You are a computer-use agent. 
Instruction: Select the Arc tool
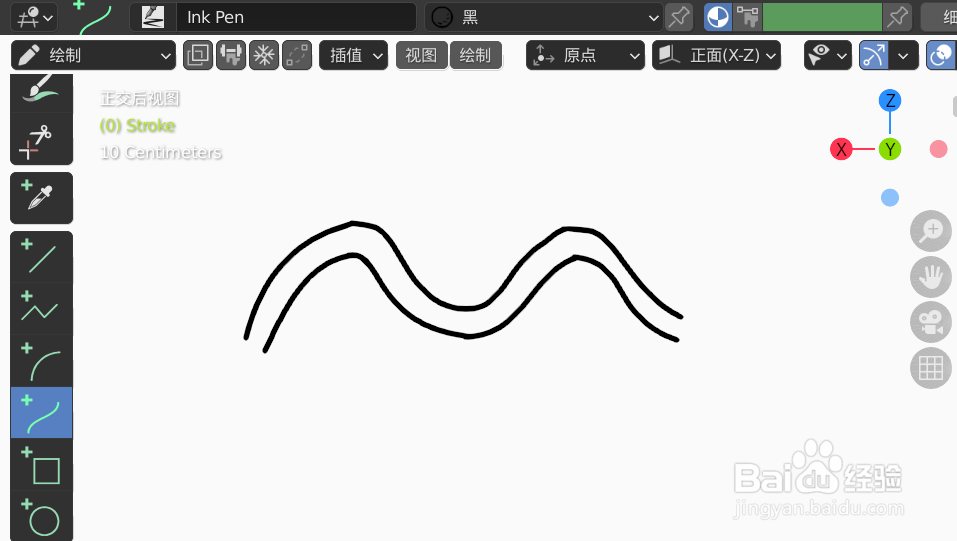click(42, 361)
